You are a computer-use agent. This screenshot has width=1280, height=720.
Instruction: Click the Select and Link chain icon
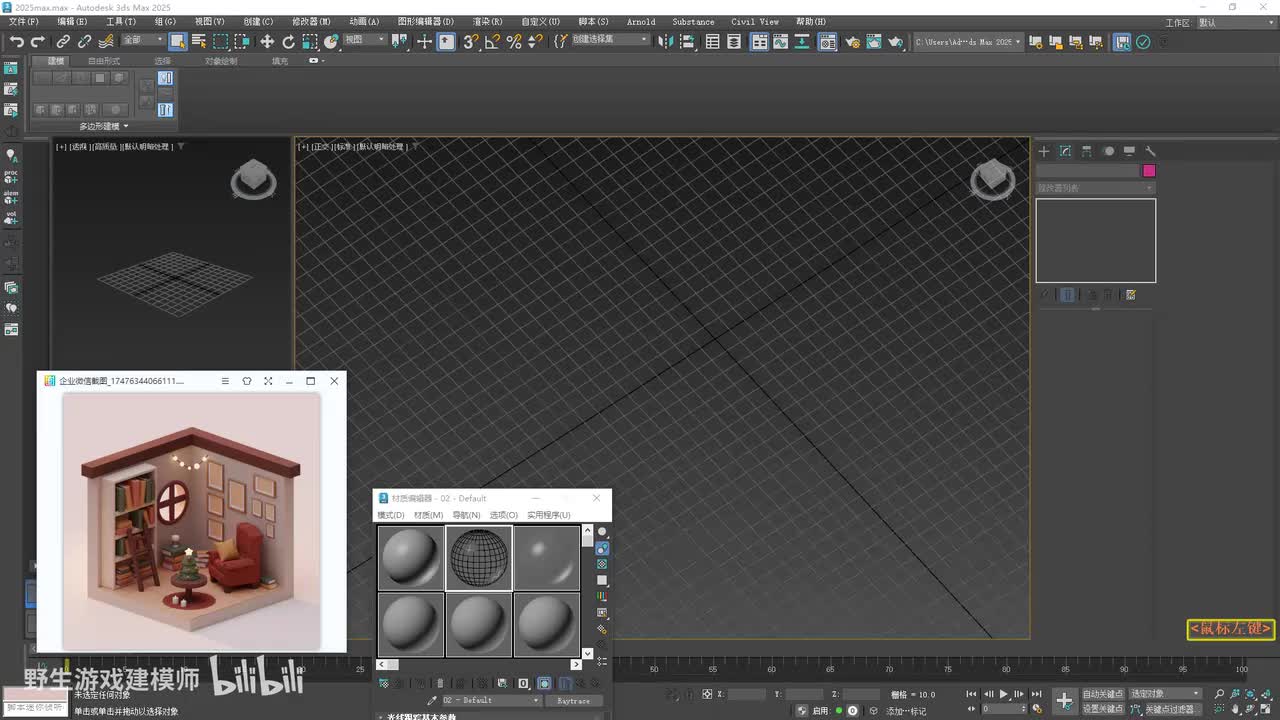63,42
